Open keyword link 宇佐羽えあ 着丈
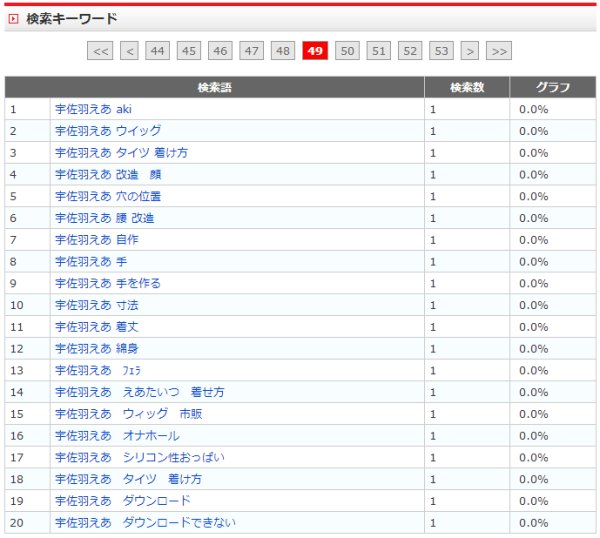The image size is (600, 538). coord(97,327)
